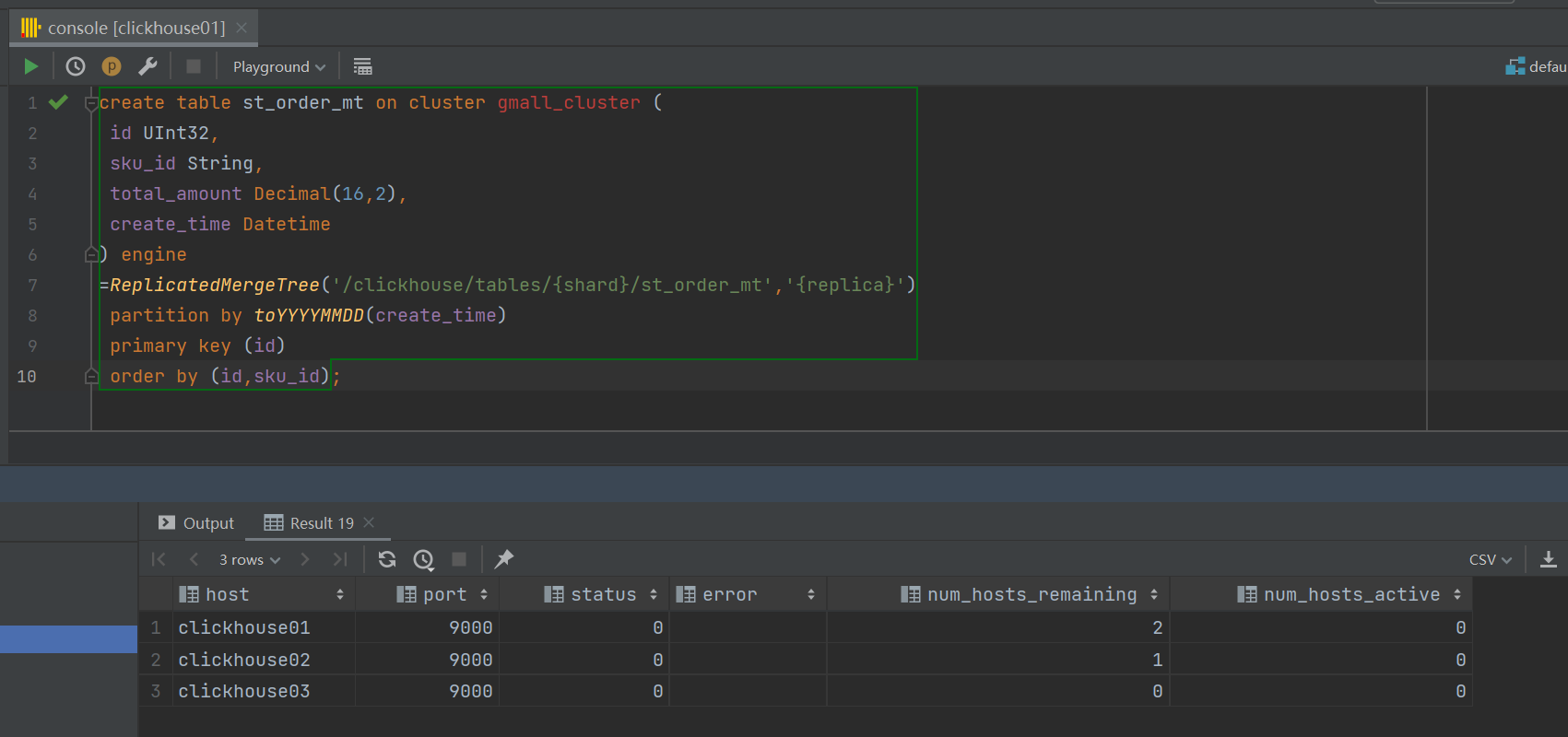Open the query history clock icon
Viewport: 1568px width, 737px height.
pos(76,66)
